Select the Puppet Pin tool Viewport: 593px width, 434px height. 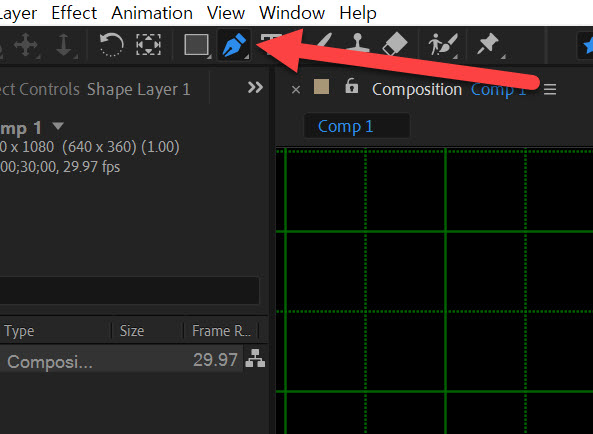pos(489,45)
